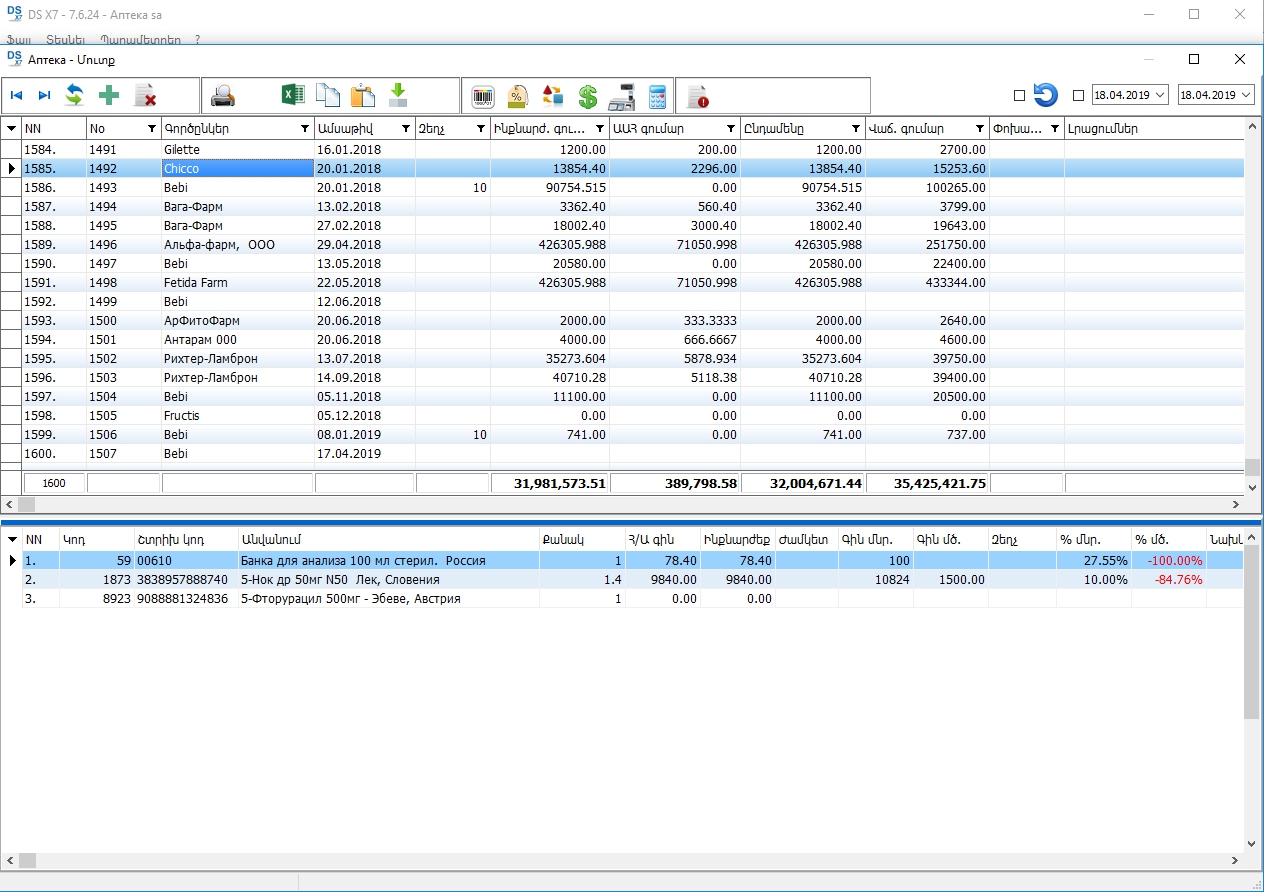Image resolution: width=1264 pixels, height=892 pixels.
Task: Open filter arrow on Զեղչ column
Action: (481, 129)
